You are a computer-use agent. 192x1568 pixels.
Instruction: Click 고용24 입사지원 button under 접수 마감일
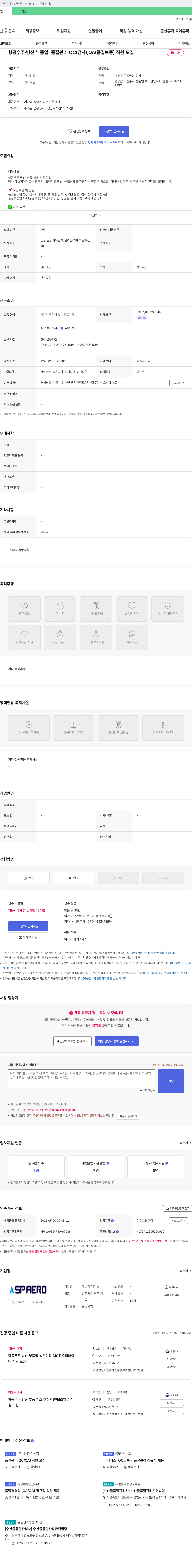(28, 926)
